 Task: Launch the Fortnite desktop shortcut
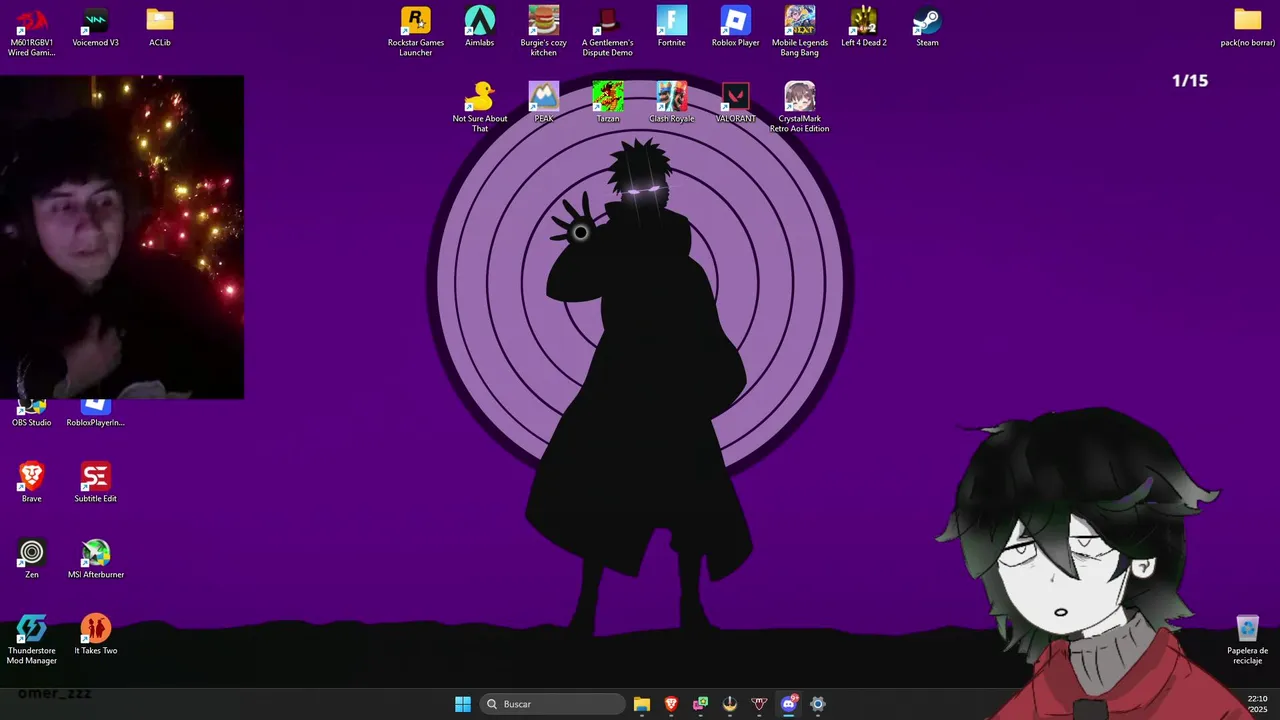(672, 27)
